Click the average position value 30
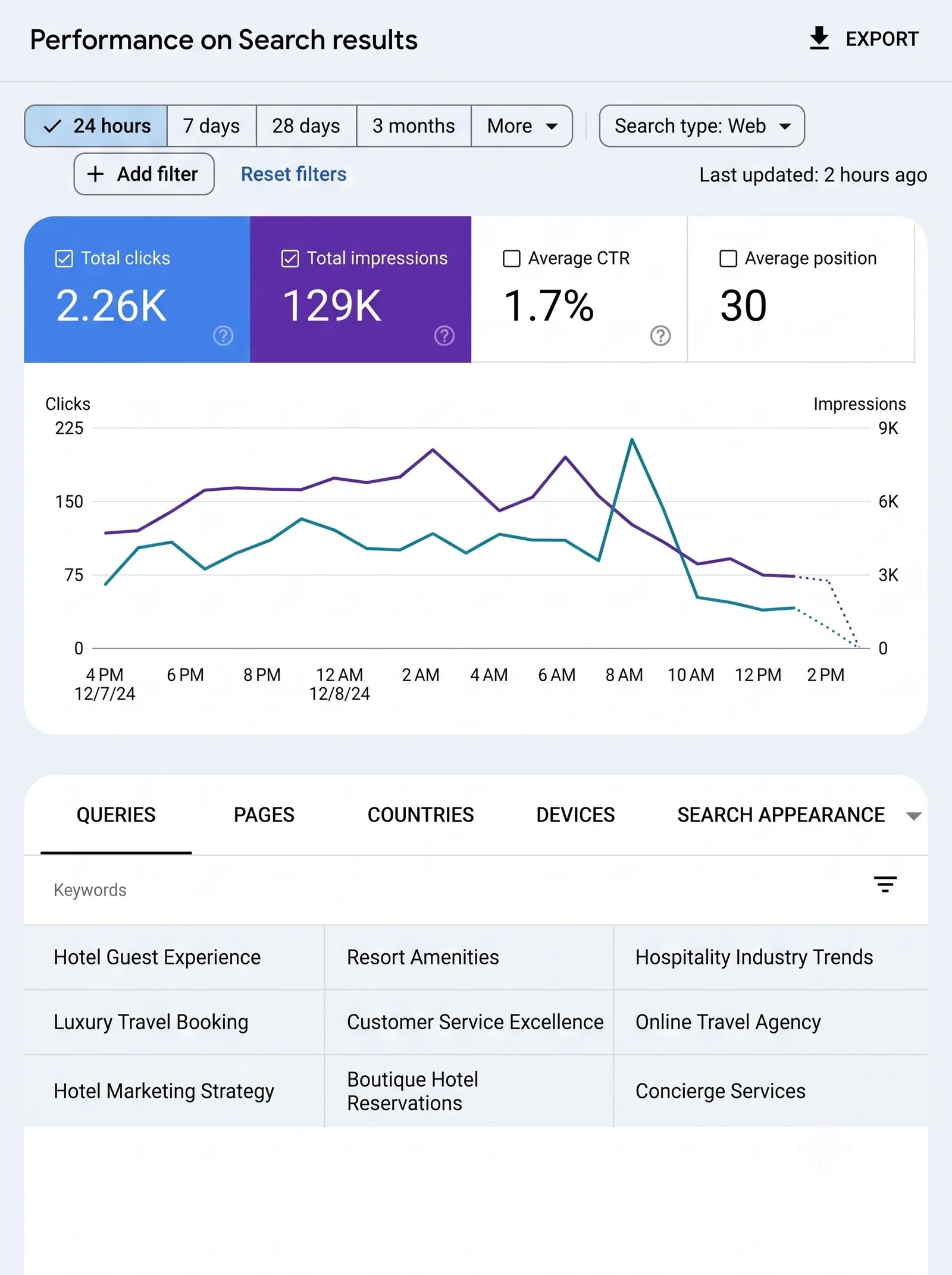The width and height of the screenshot is (952, 1275). click(743, 306)
